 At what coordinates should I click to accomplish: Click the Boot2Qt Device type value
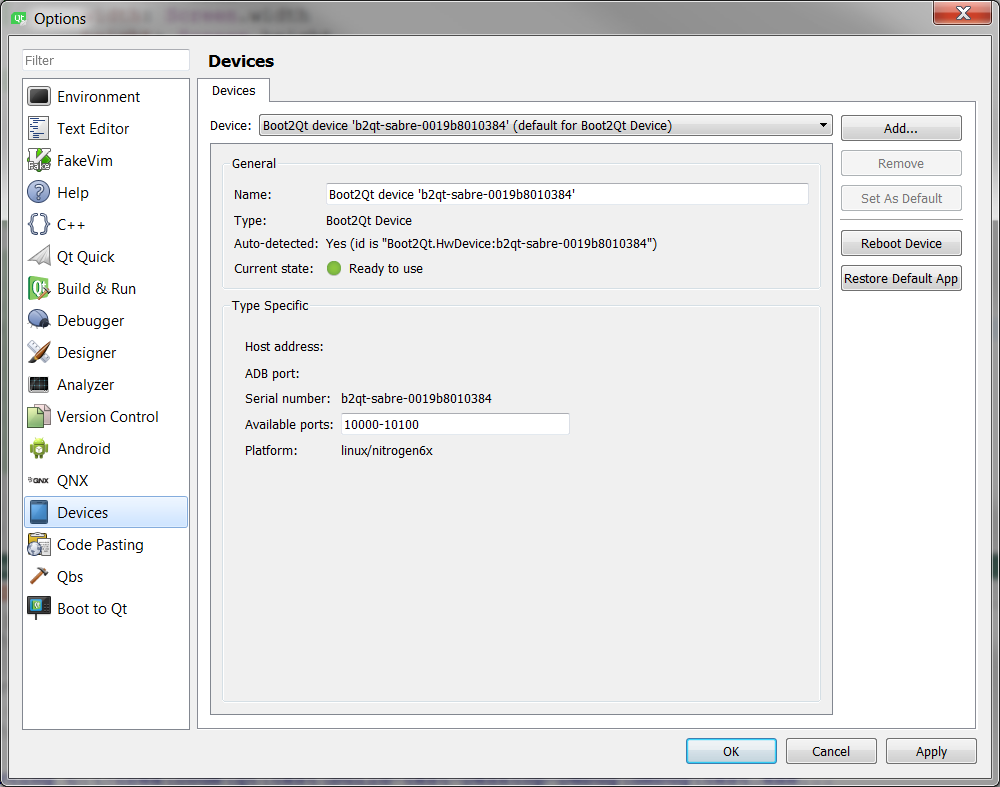click(369, 221)
